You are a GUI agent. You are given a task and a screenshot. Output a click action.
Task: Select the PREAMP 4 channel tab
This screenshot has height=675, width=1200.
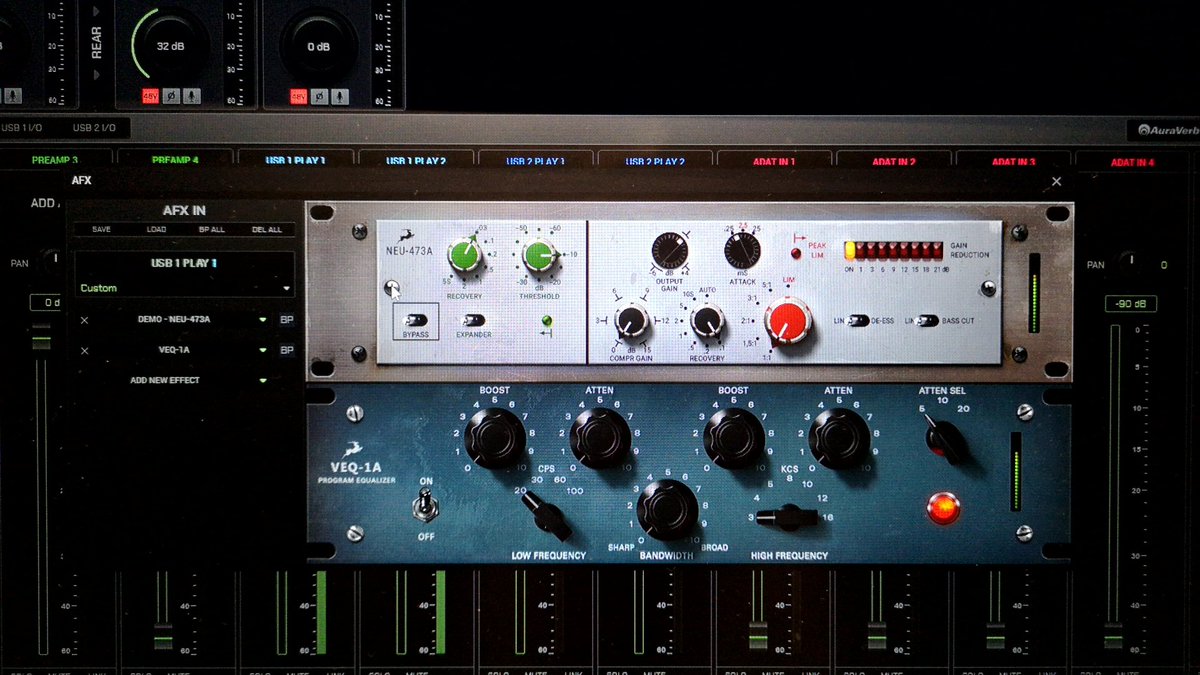(x=175, y=160)
